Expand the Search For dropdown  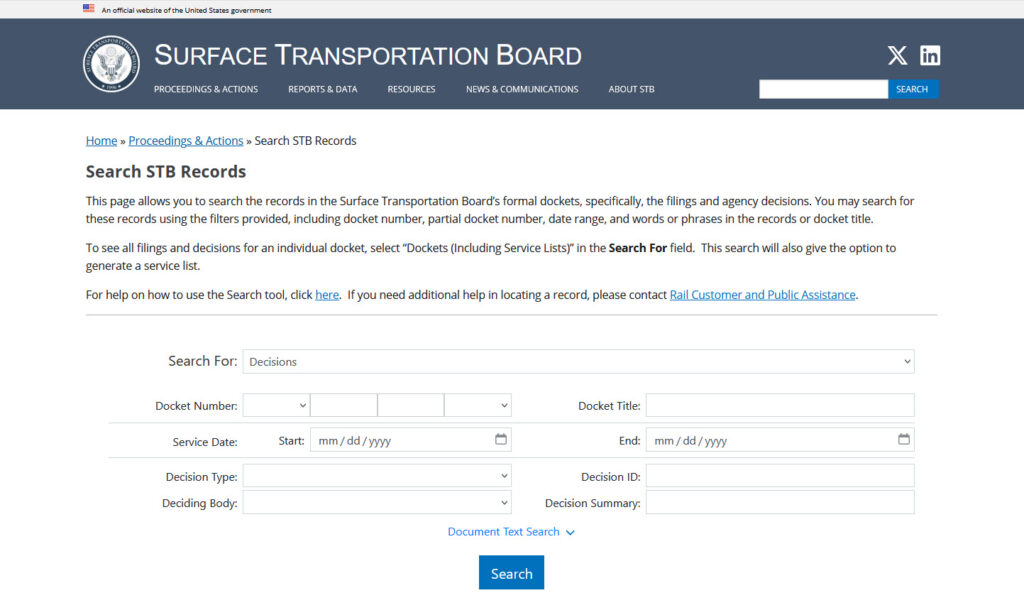[578, 361]
